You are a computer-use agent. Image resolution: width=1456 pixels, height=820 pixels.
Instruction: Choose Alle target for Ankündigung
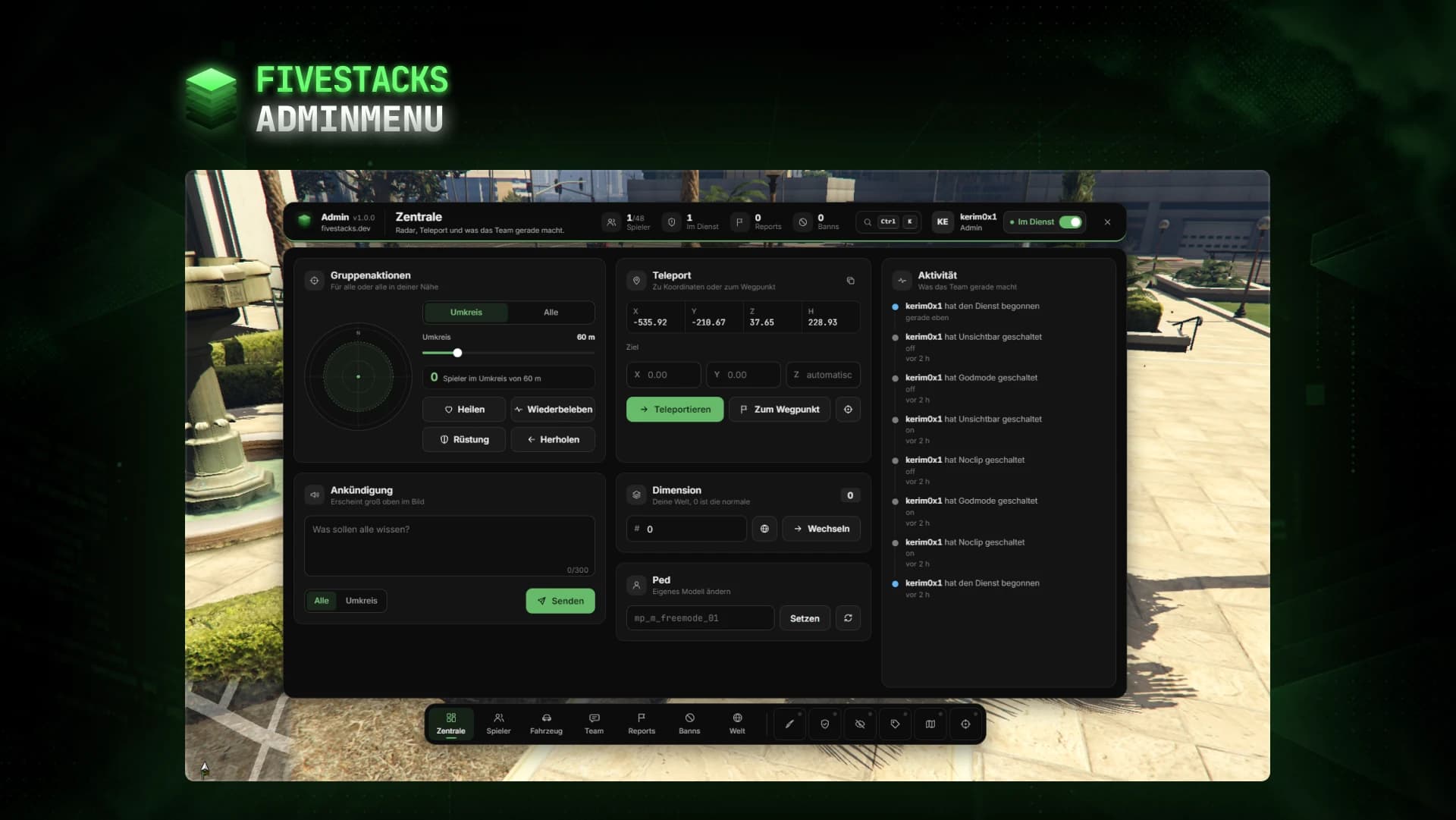pyautogui.click(x=322, y=601)
